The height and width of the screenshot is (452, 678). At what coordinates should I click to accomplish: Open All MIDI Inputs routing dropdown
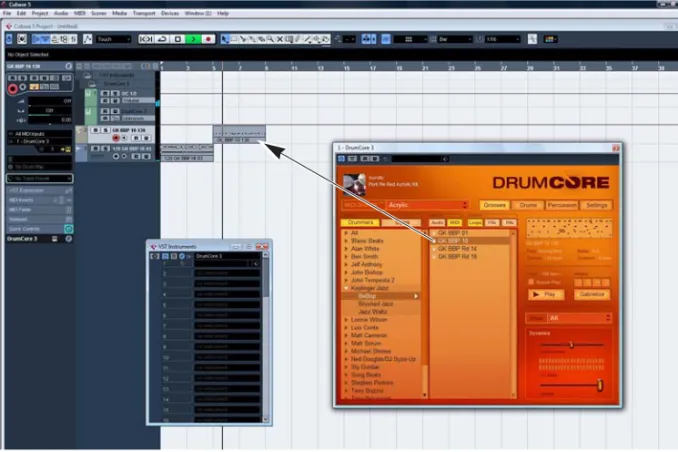coord(39,134)
